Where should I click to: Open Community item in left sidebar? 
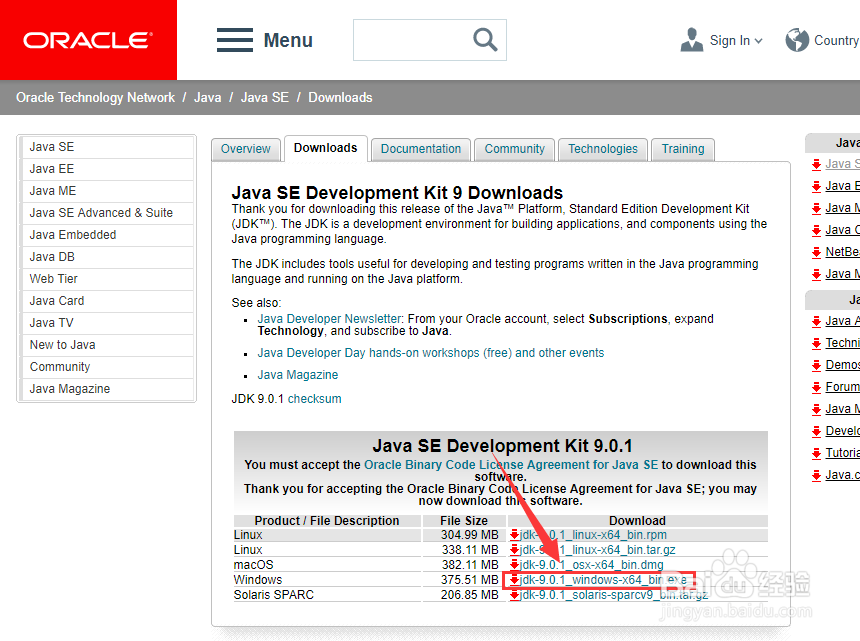coord(107,366)
